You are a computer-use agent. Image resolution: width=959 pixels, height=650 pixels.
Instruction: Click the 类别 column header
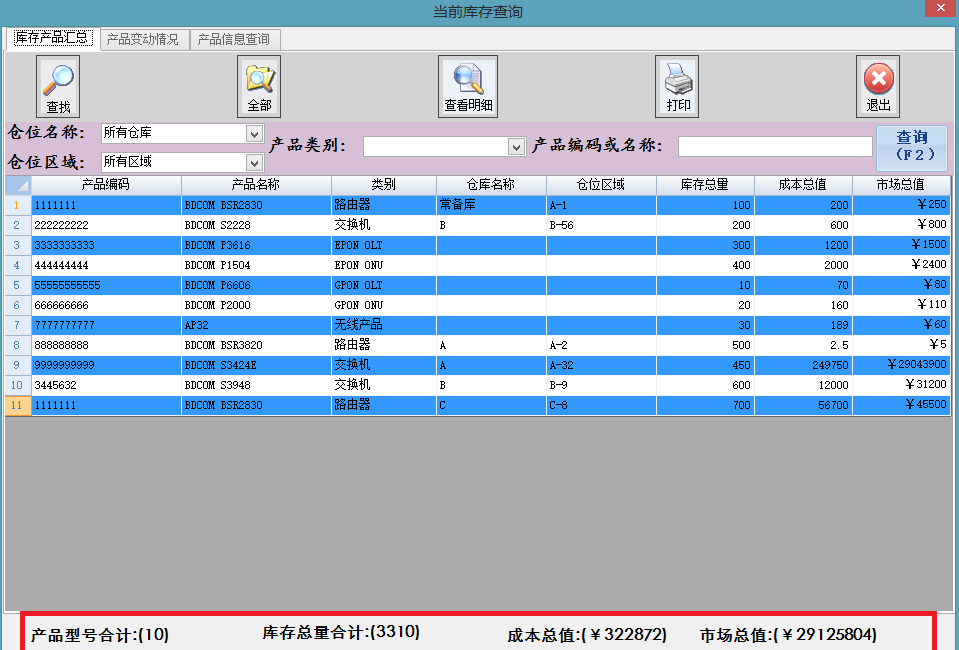(x=383, y=185)
